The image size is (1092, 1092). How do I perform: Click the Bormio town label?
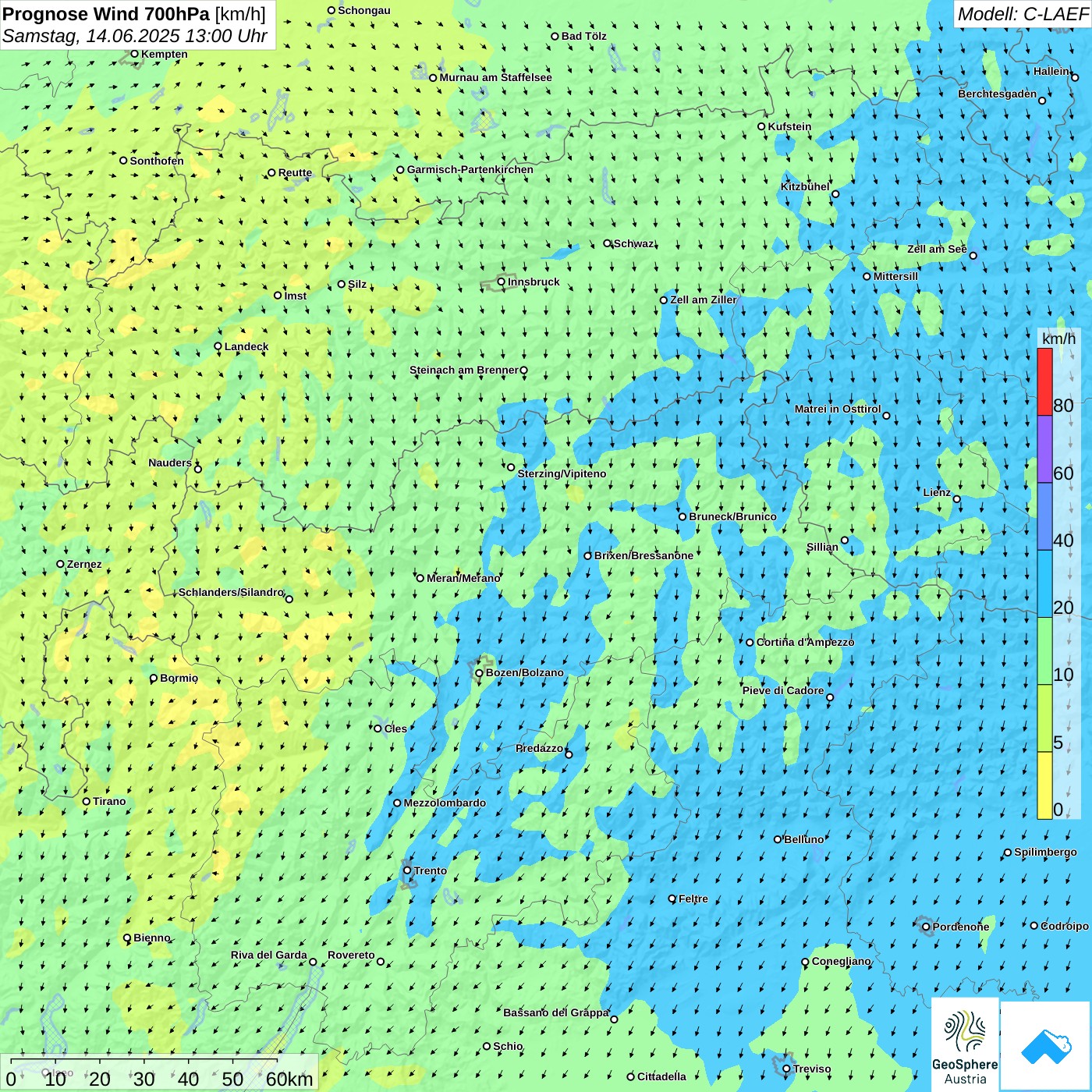pos(179,678)
